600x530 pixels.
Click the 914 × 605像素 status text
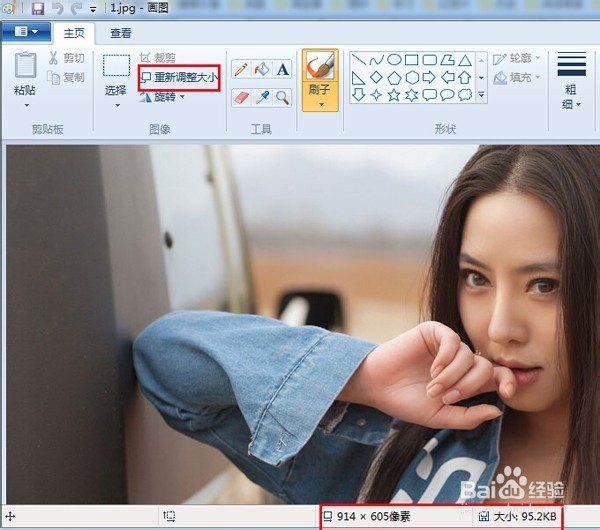pyautogui.click(x=373, y=517)
